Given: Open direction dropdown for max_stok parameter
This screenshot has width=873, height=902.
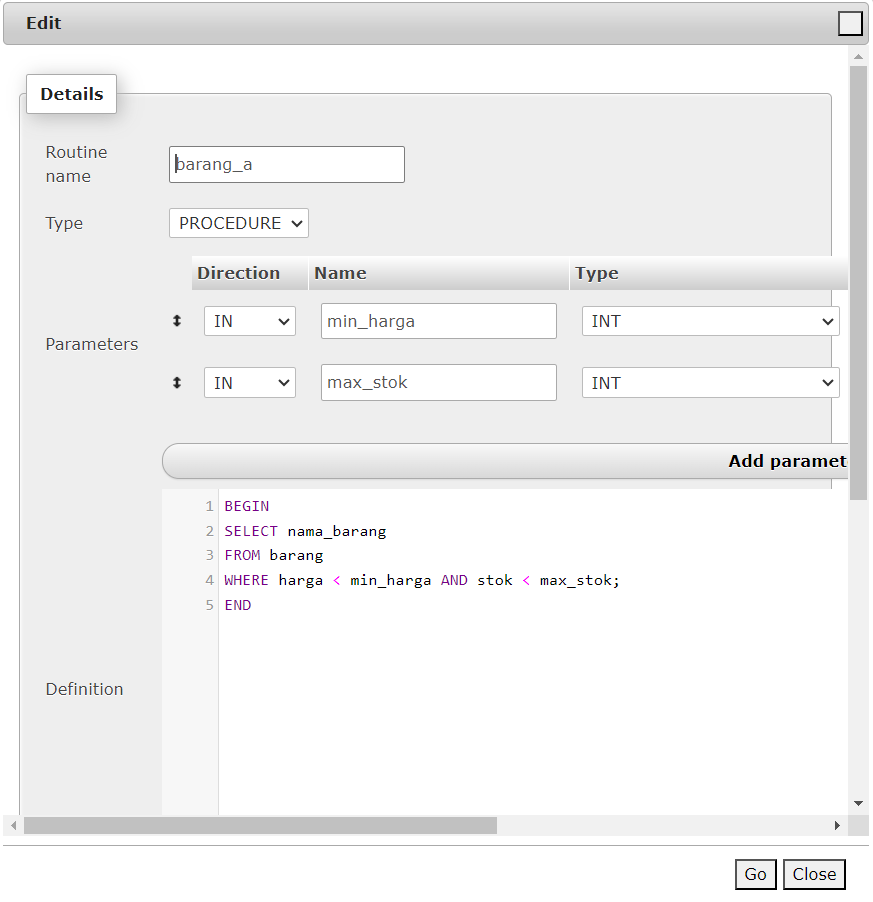Looking at the screenshot, I should point(250,383).
